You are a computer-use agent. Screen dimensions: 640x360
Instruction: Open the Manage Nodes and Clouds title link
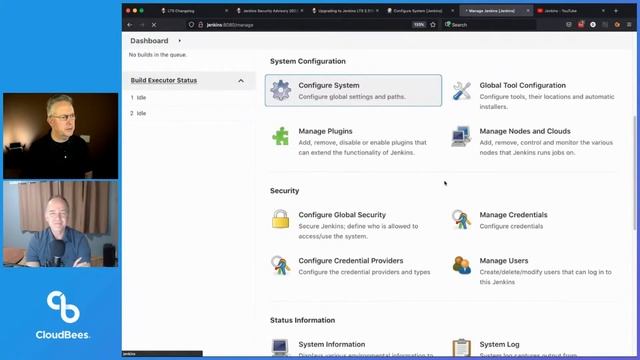[x=525, y=131]
